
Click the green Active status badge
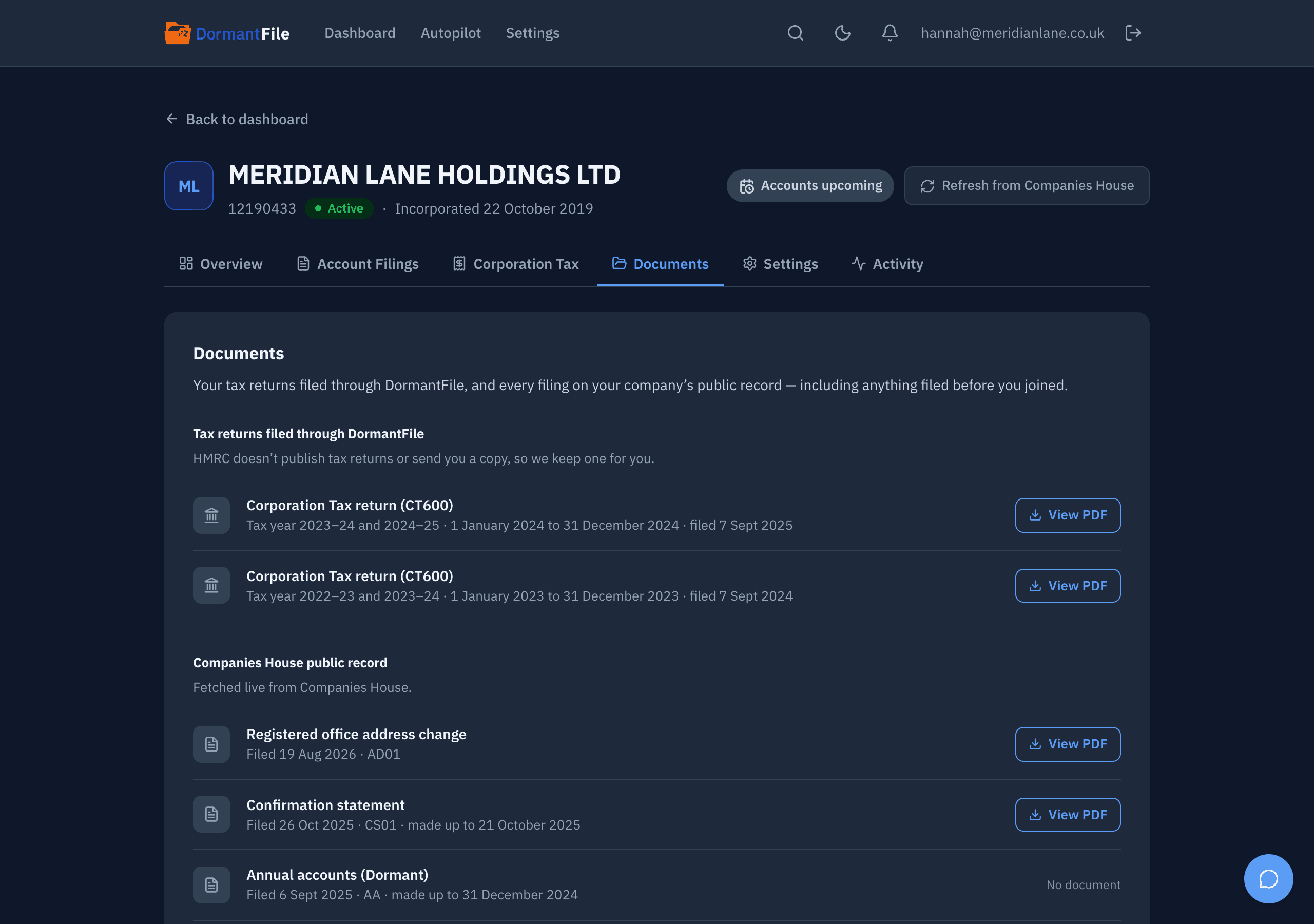click(339, 208)
